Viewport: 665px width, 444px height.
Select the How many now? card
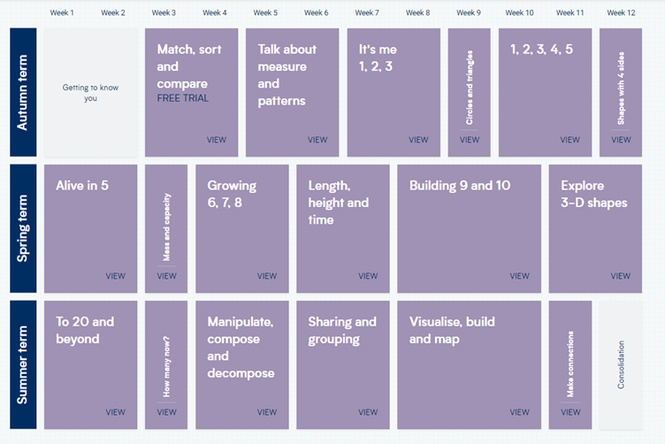click(166, 365)
